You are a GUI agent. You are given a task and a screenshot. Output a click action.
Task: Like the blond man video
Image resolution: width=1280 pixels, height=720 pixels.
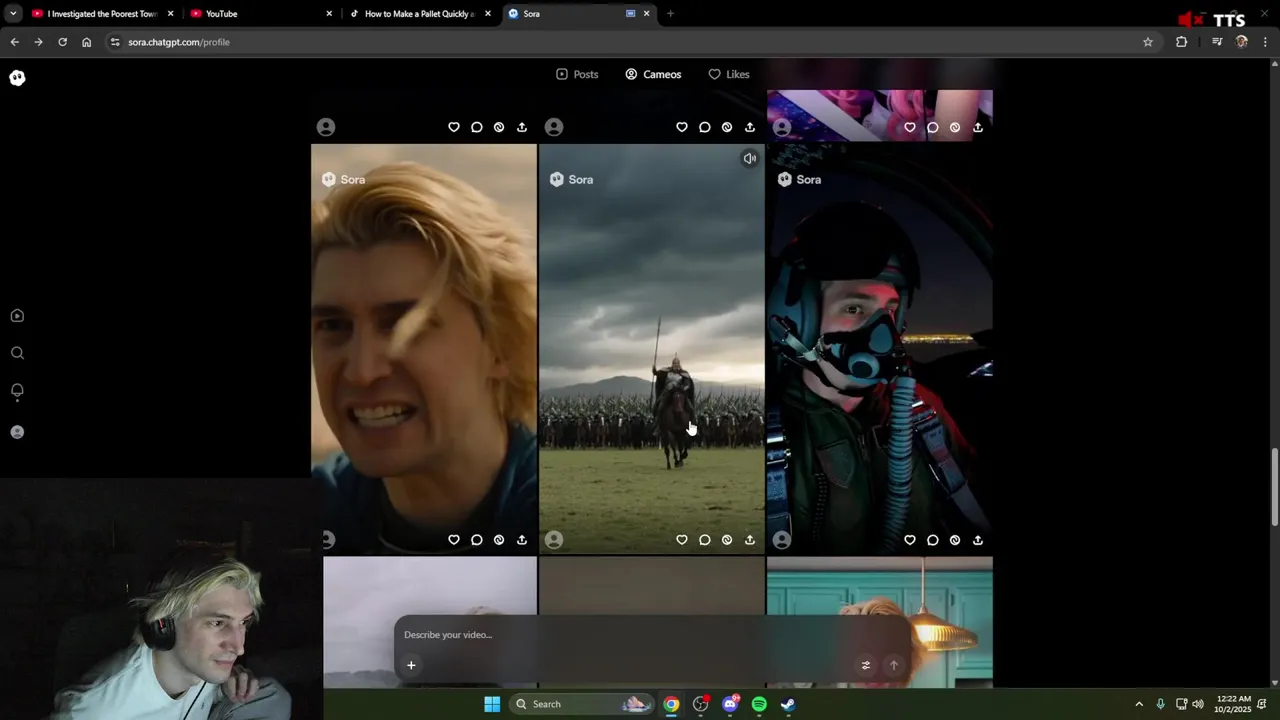click(x=454, y=540)
